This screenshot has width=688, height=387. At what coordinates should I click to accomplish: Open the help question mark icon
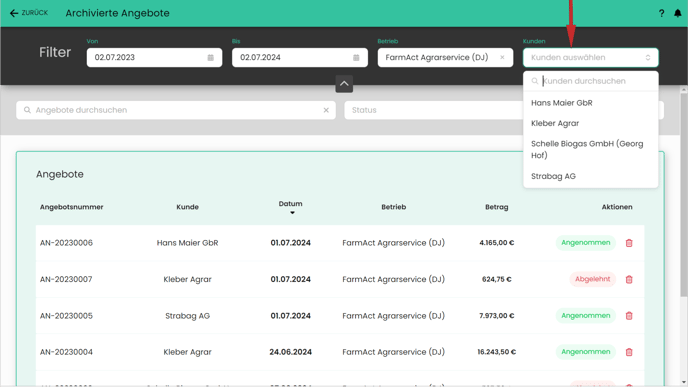(661, 13)
